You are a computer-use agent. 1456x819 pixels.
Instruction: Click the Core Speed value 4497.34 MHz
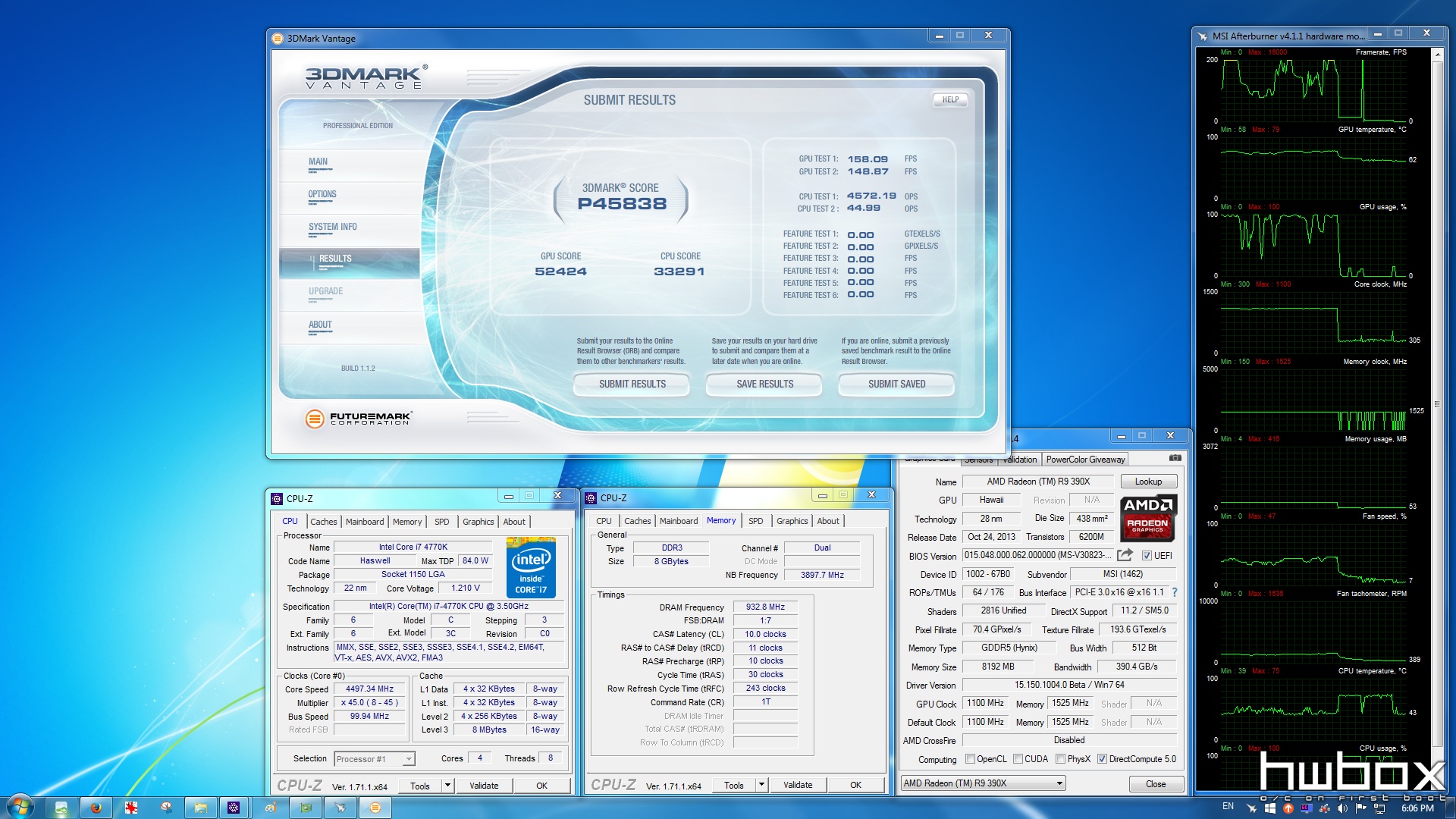click(369, 689)
